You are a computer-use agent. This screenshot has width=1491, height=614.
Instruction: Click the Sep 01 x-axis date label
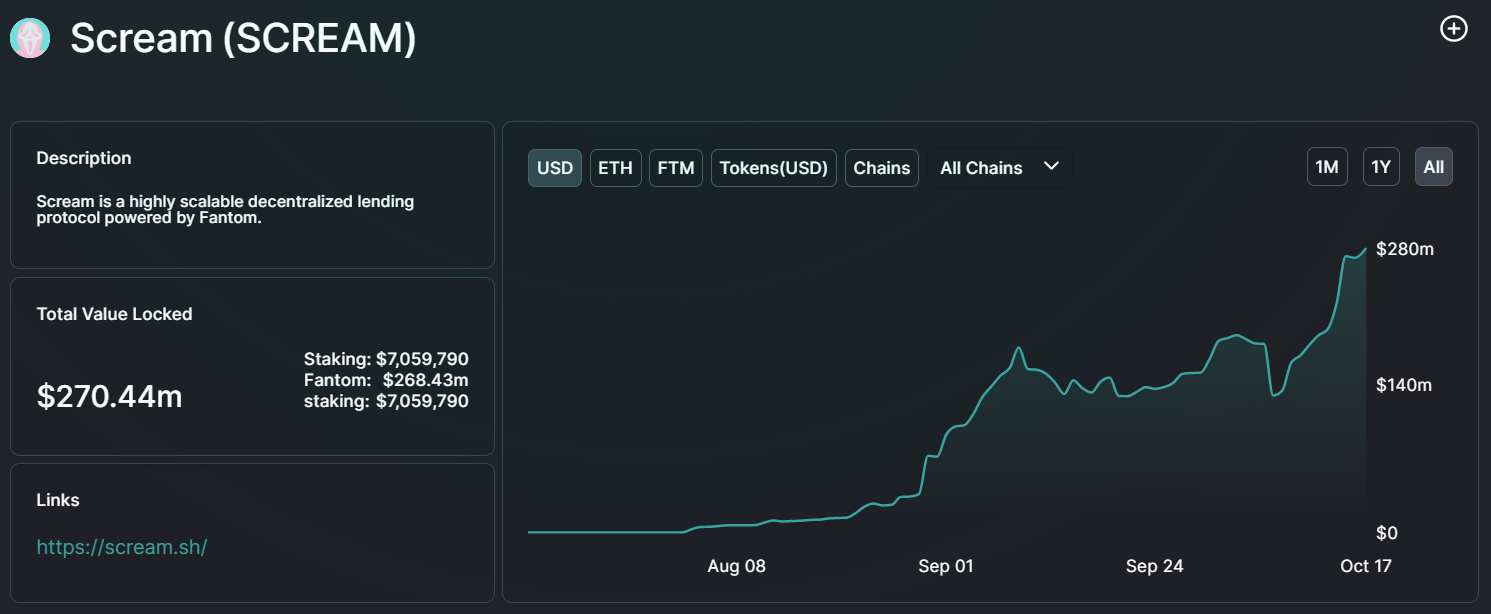(946, 566)
